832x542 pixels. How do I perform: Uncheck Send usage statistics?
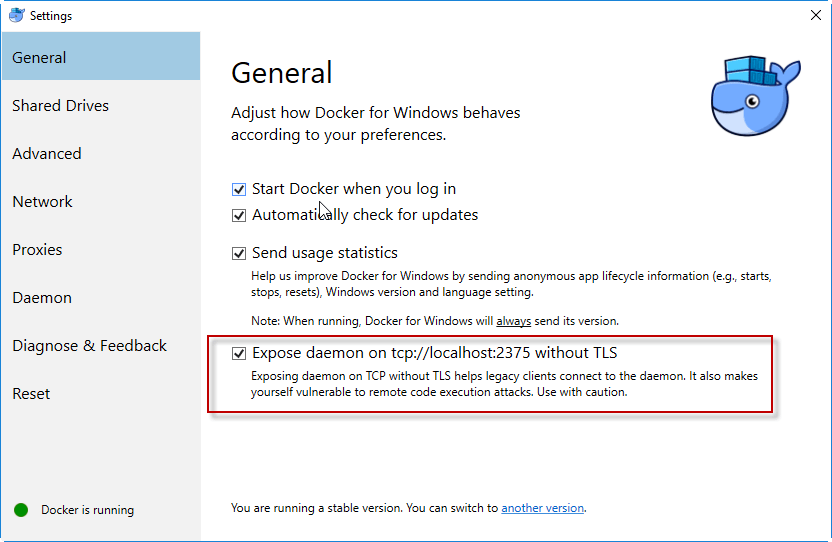[239, 253]
